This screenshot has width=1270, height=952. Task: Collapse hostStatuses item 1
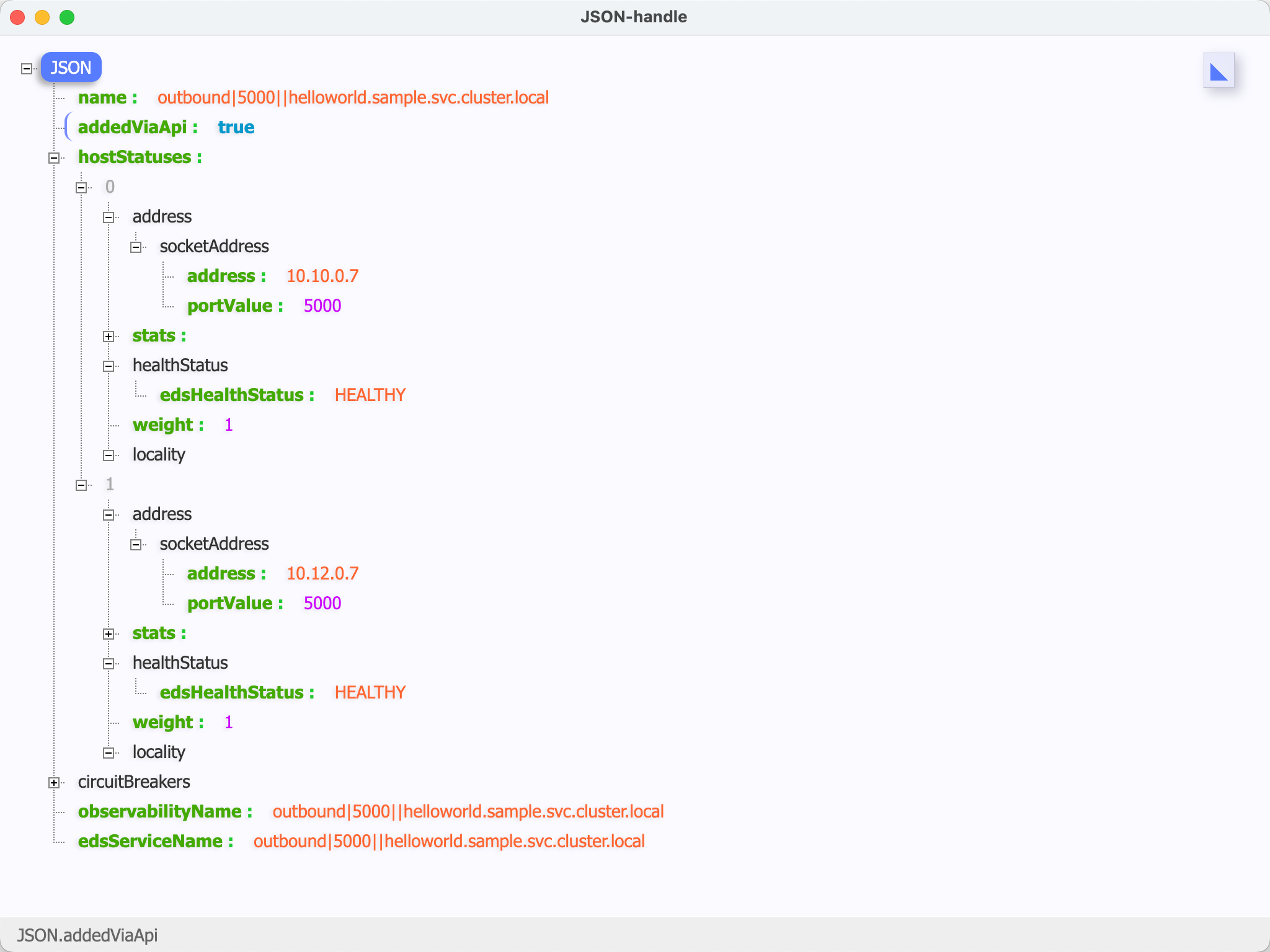tap(81, 485)
